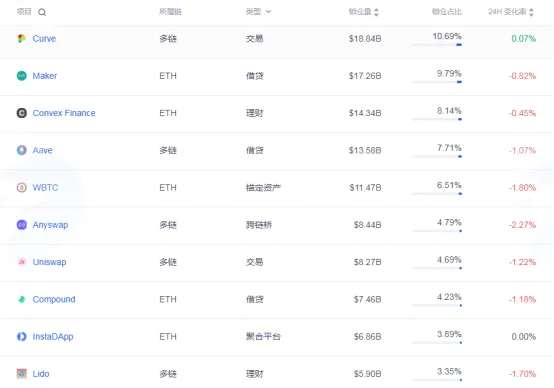Sort by 锁仓量 locked value arrows
Screen dimensions: 554x388
point(376,12)
